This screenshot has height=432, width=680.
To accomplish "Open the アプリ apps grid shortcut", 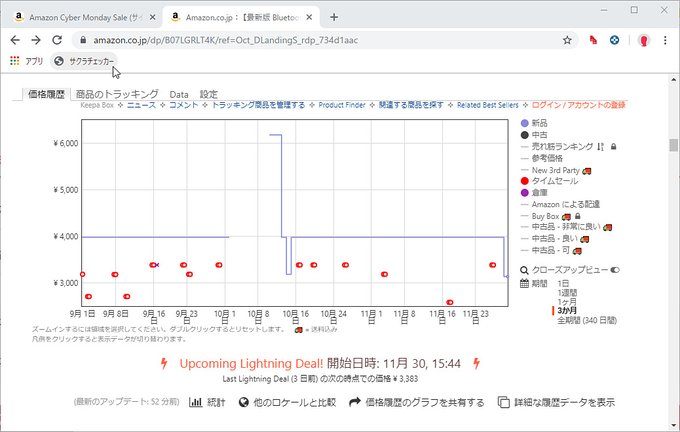I will (x=26, y=61).
